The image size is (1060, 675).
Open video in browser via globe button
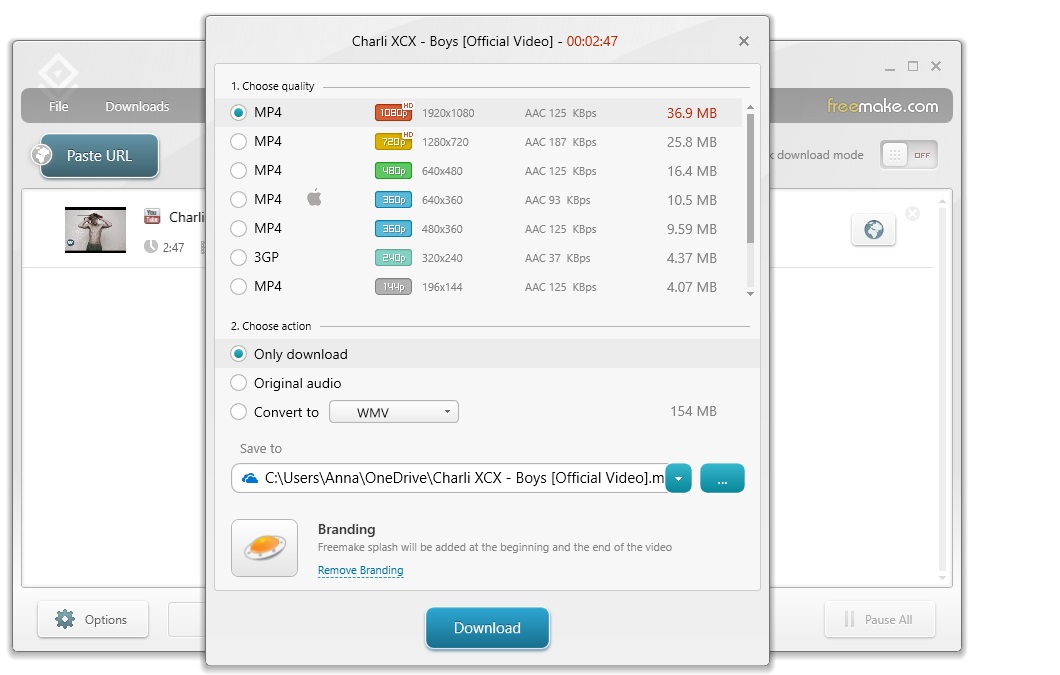coord(873,230)
